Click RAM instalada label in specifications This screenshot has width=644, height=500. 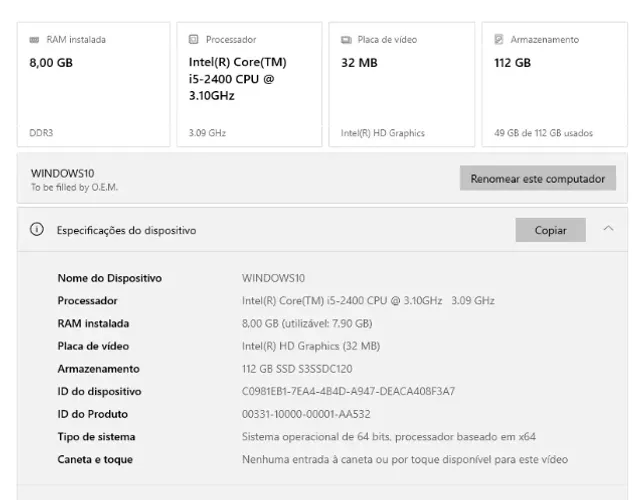93,323
